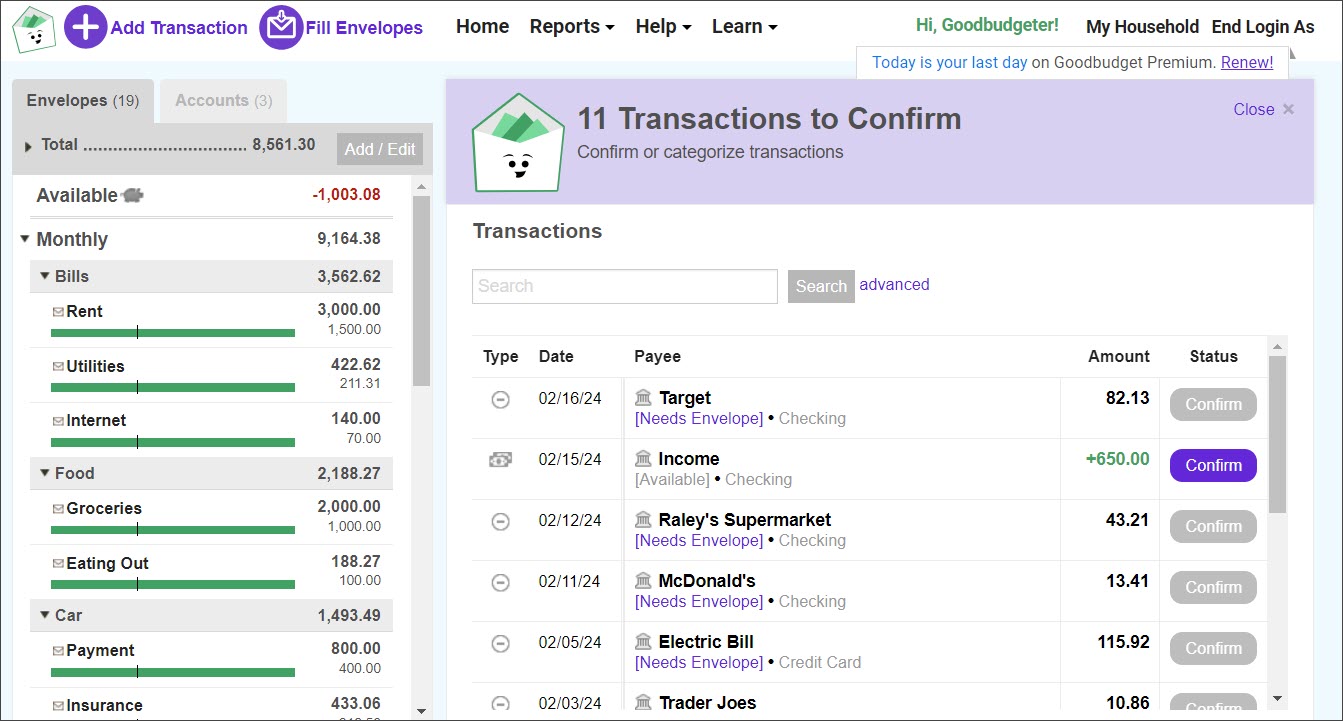This screenshot has width=1343, height=721.
Task: Open advanced search link
Action: pyautogui.click(x=894, y=285)
